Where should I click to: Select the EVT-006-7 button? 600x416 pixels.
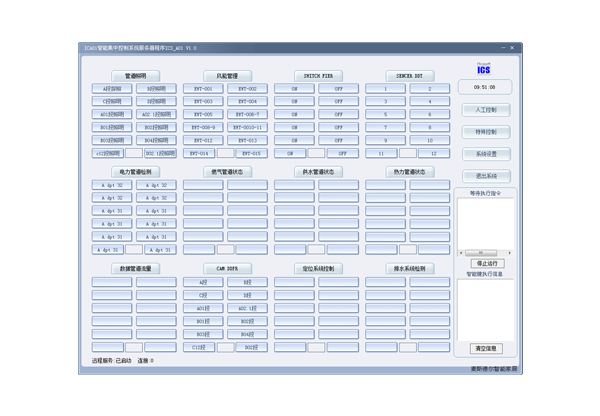[247, 115]
